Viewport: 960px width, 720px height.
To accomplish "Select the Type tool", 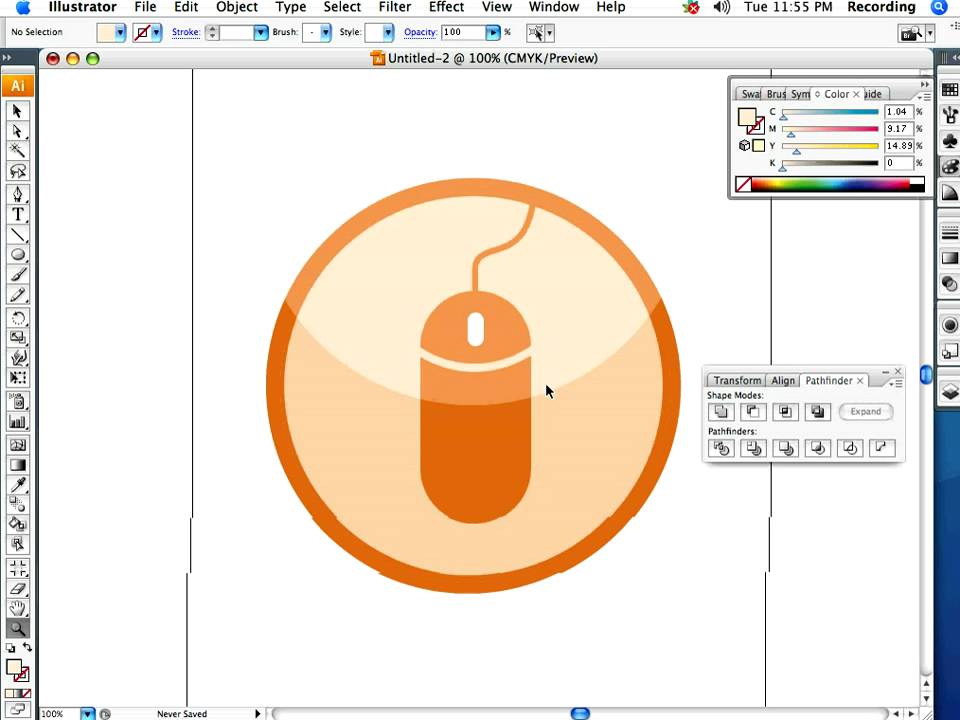I will (17, 214).
